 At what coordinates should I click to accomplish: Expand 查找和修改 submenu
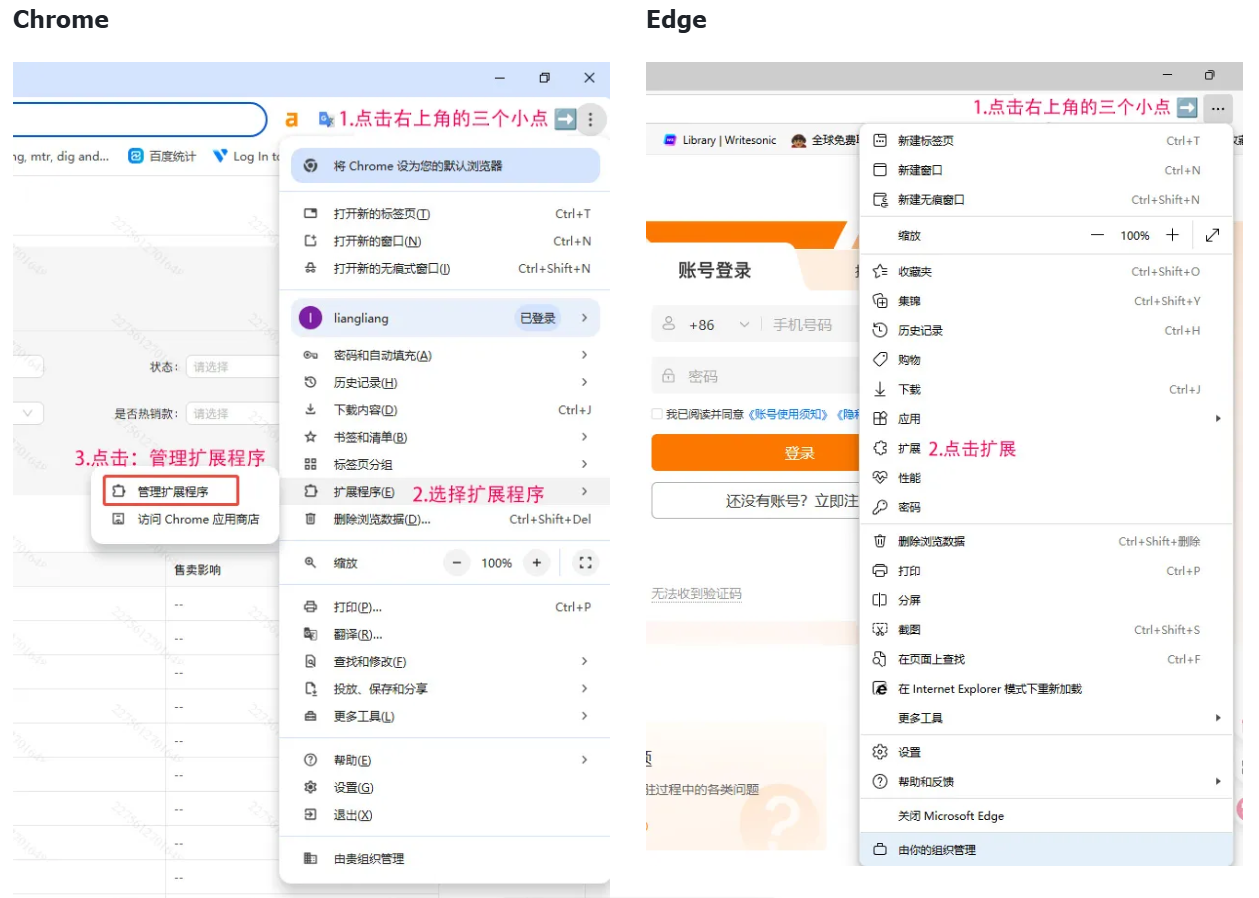click(445, 661)
